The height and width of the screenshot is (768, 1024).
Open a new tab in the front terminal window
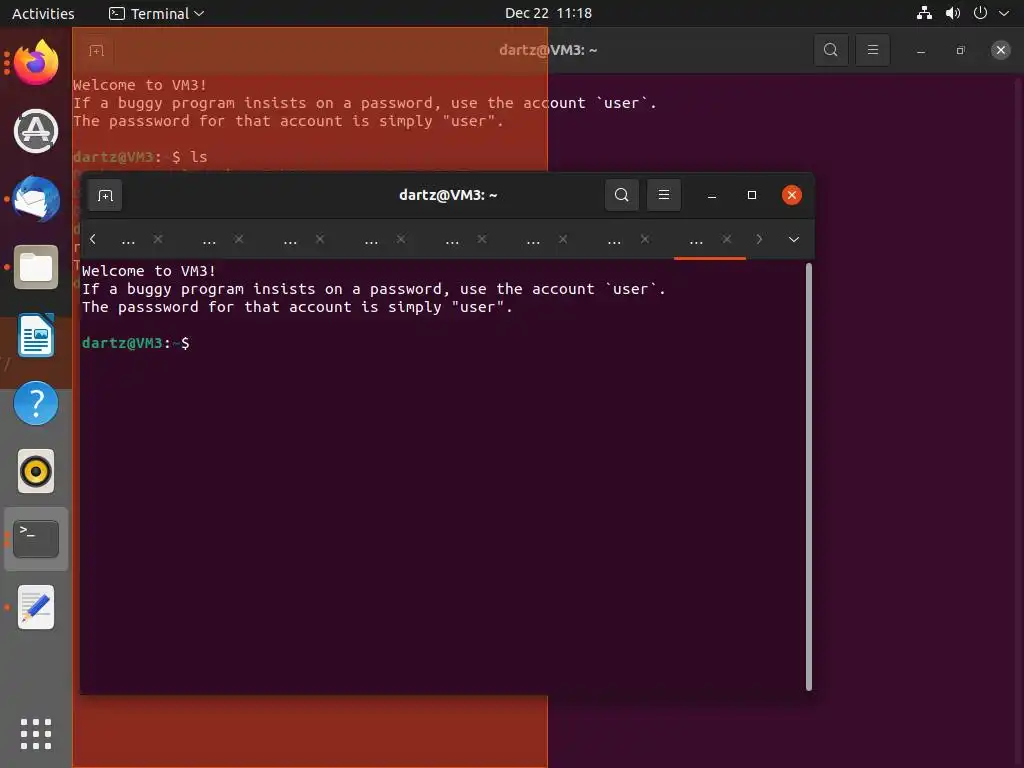tap(105, 195)
